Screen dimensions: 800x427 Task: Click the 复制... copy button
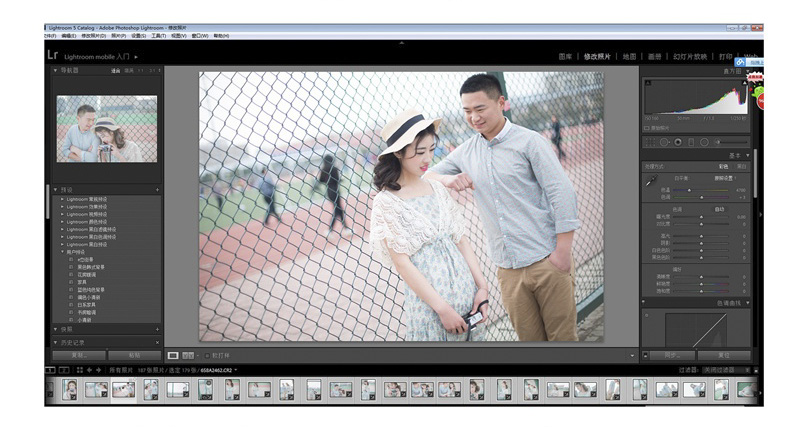point(79,355)
